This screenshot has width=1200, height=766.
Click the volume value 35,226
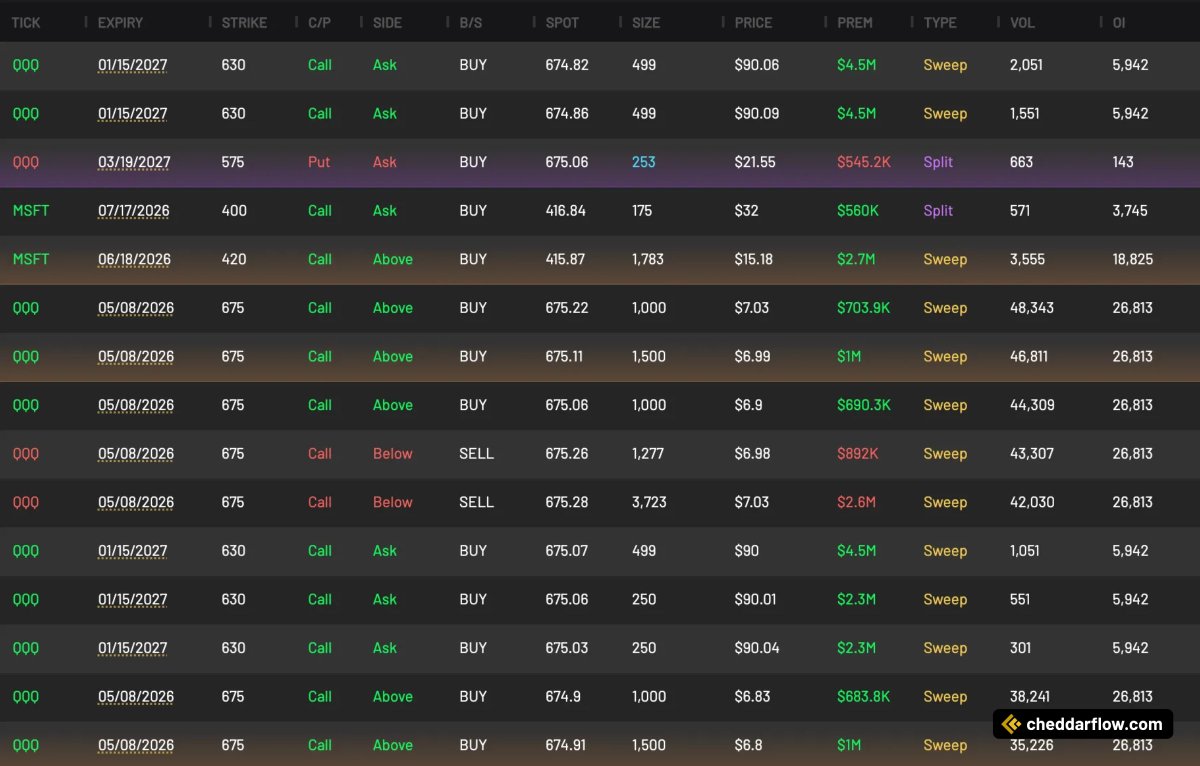tap(1032, 745)
